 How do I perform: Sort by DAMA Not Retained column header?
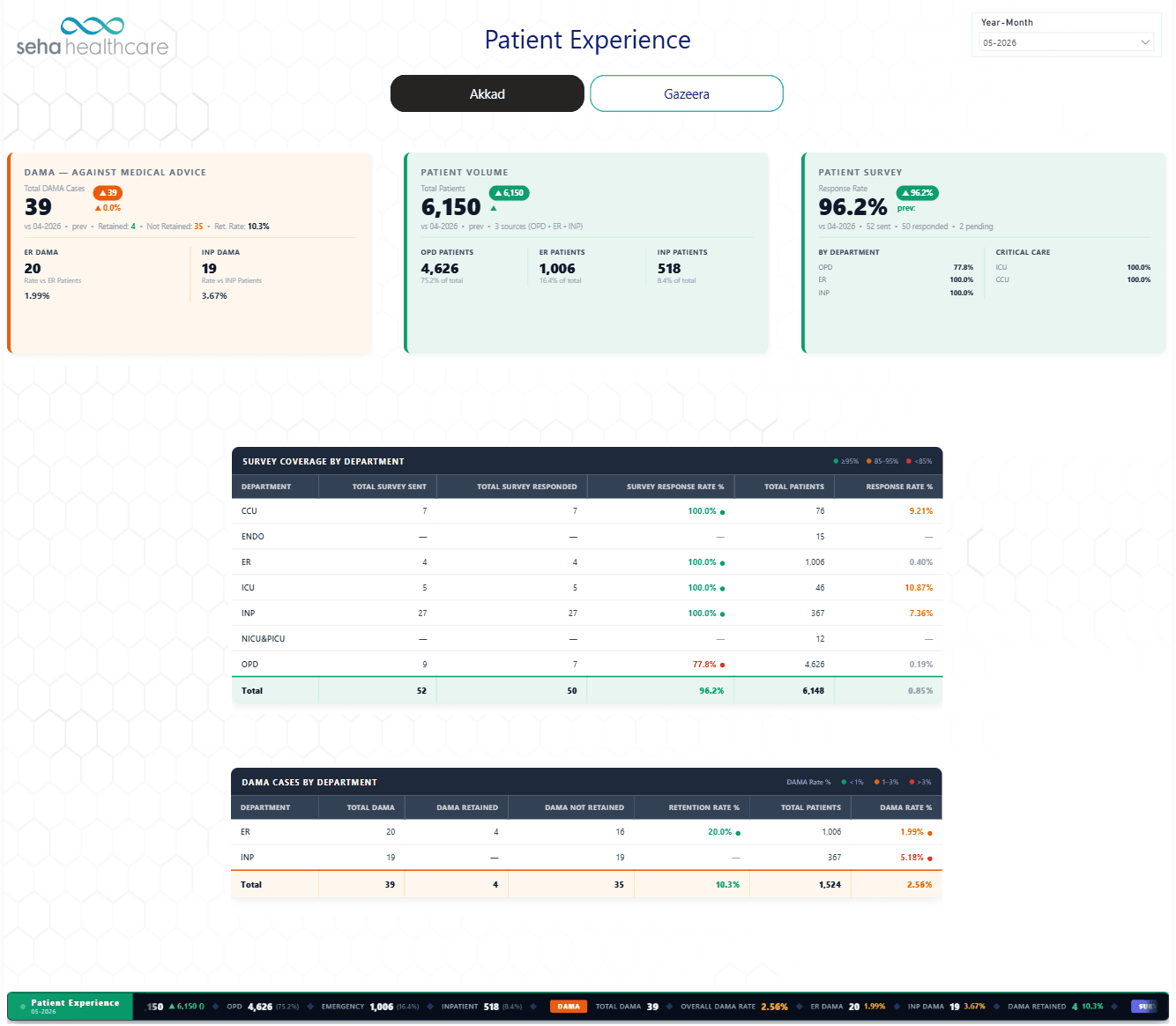tap(570, 807)
